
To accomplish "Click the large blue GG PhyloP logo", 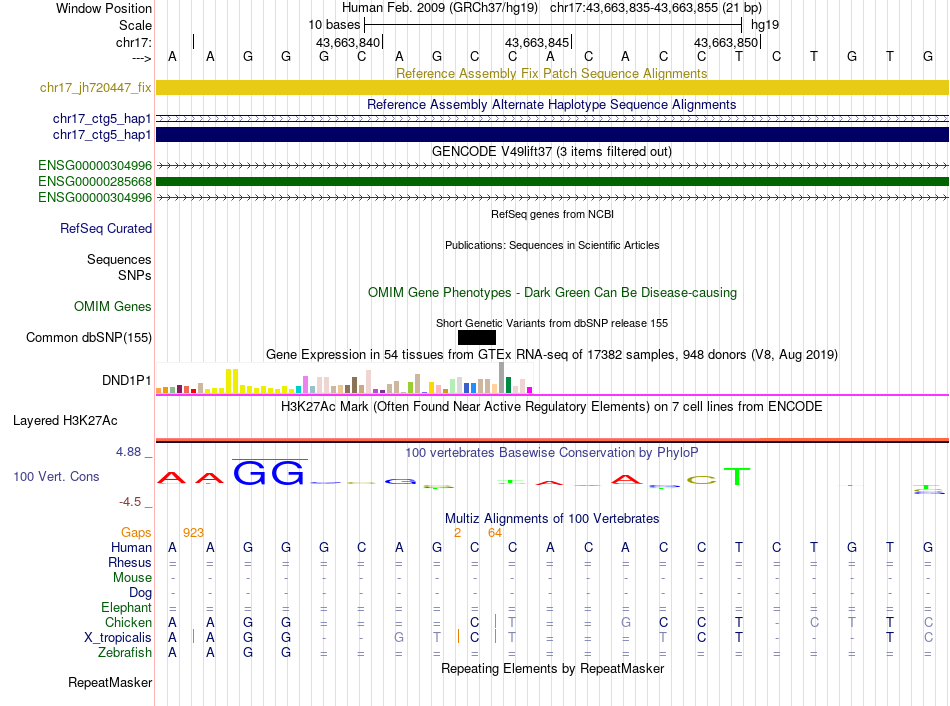I will 269,473.
